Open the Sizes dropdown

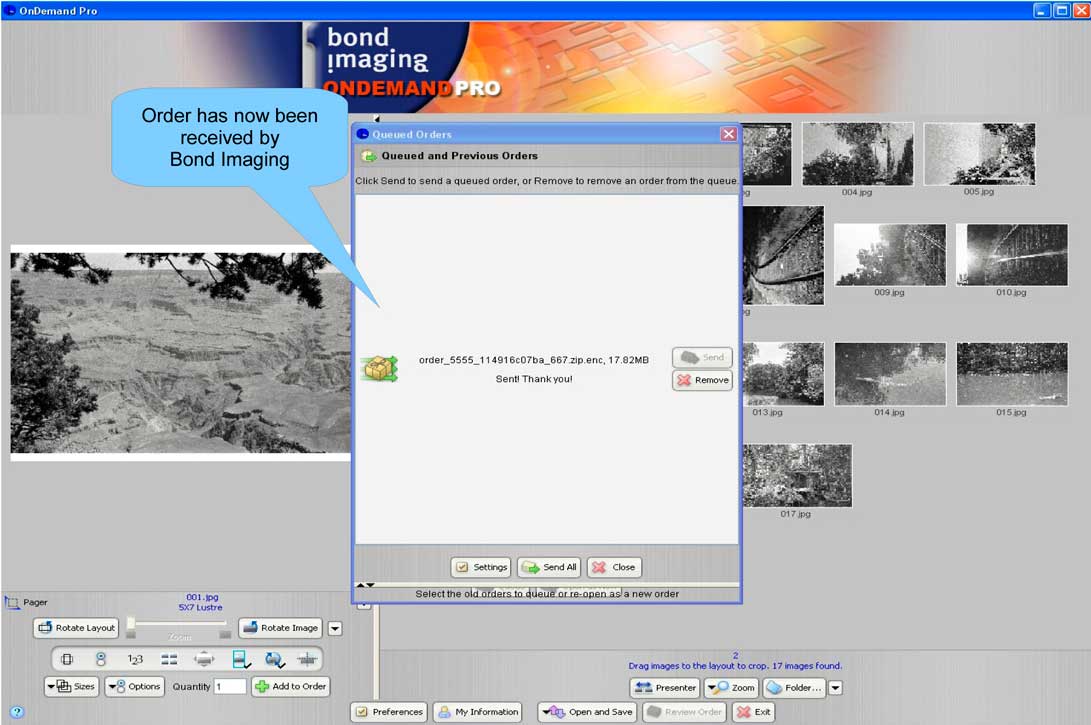(71, 686)
